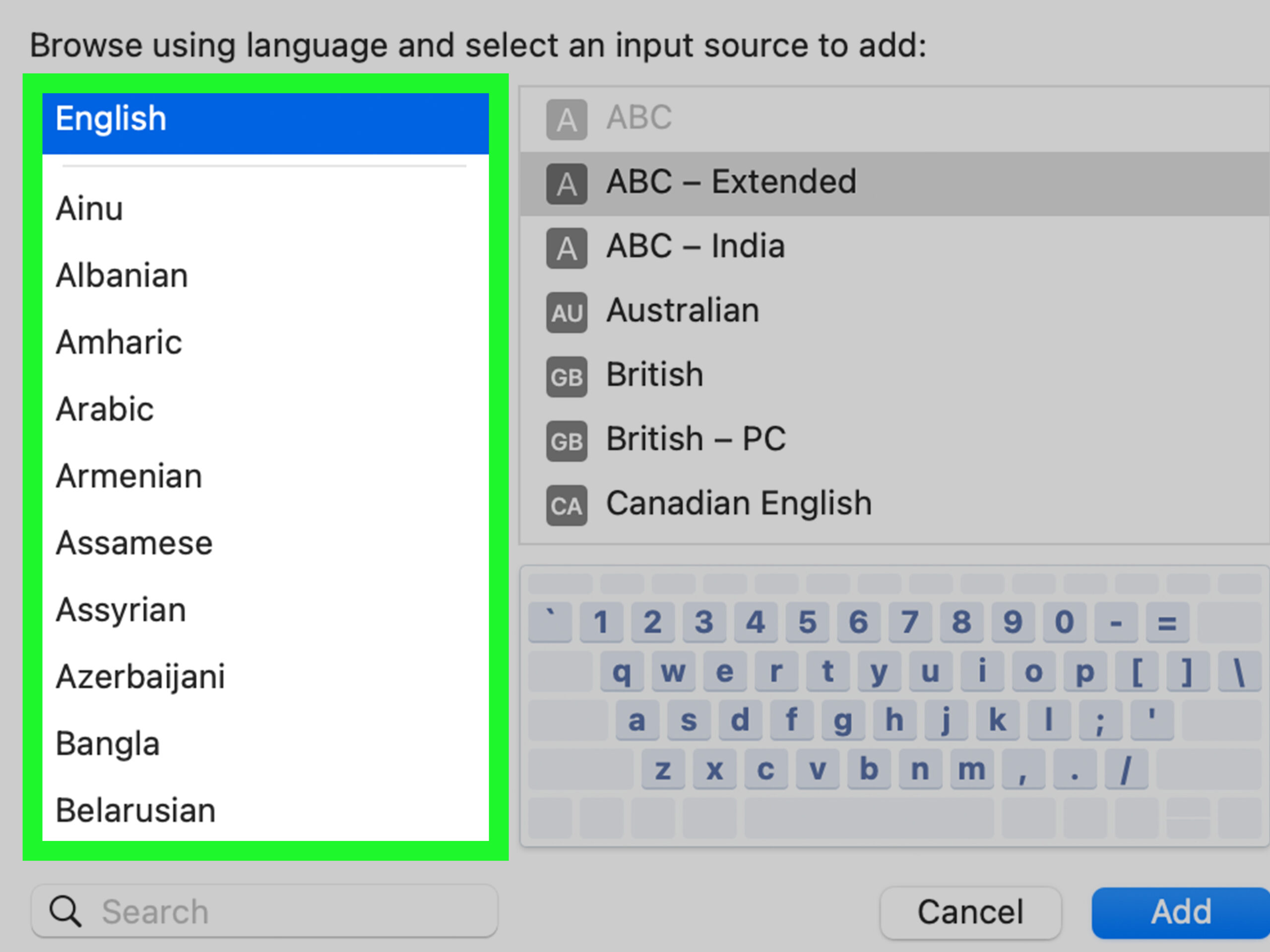Click the ABC – India keyboard icon
Image resolution: width=1270 pixels, height=952 pixels.
pyautogui.click(x=566, y=248)
